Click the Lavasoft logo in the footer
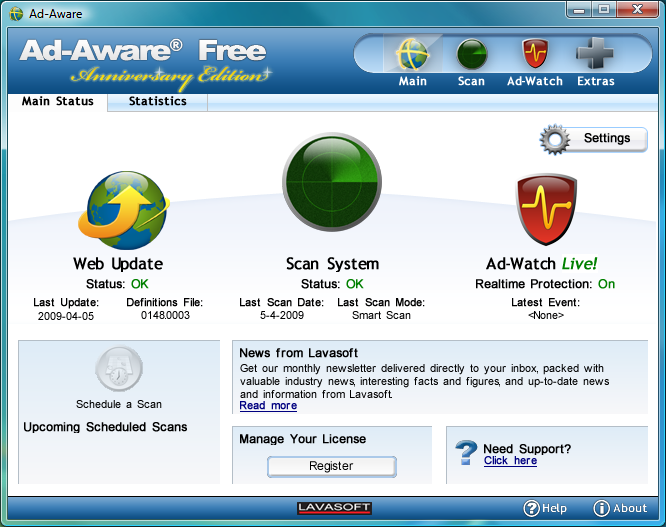The width and height of the screenshot is (666, 527). pos(334,508)
